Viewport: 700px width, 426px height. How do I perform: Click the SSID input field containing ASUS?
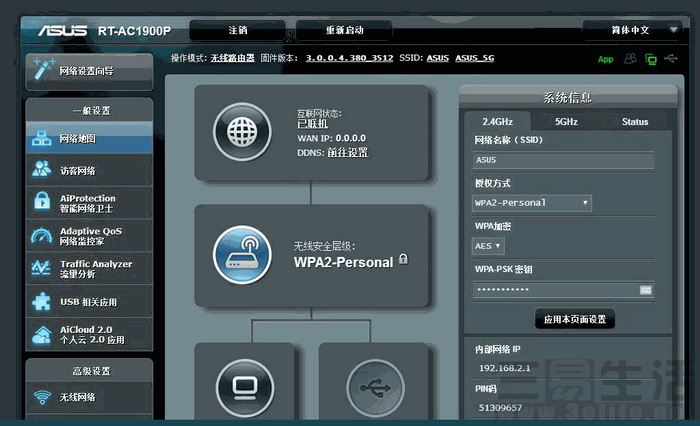[564, 160]
